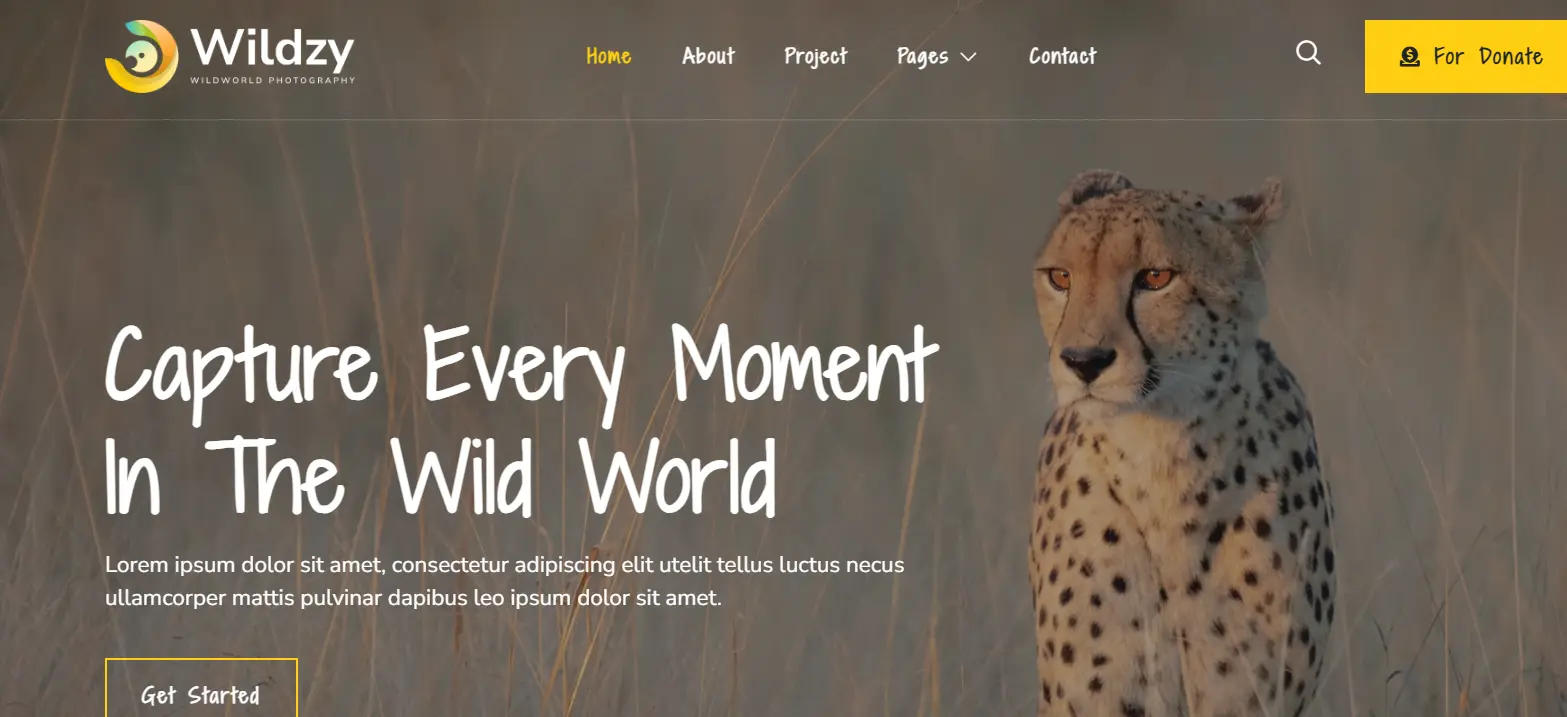This screenshot has height=717, width=1567.
Task: Click the cheetah's left orange eye
Action: point(1059,279)
